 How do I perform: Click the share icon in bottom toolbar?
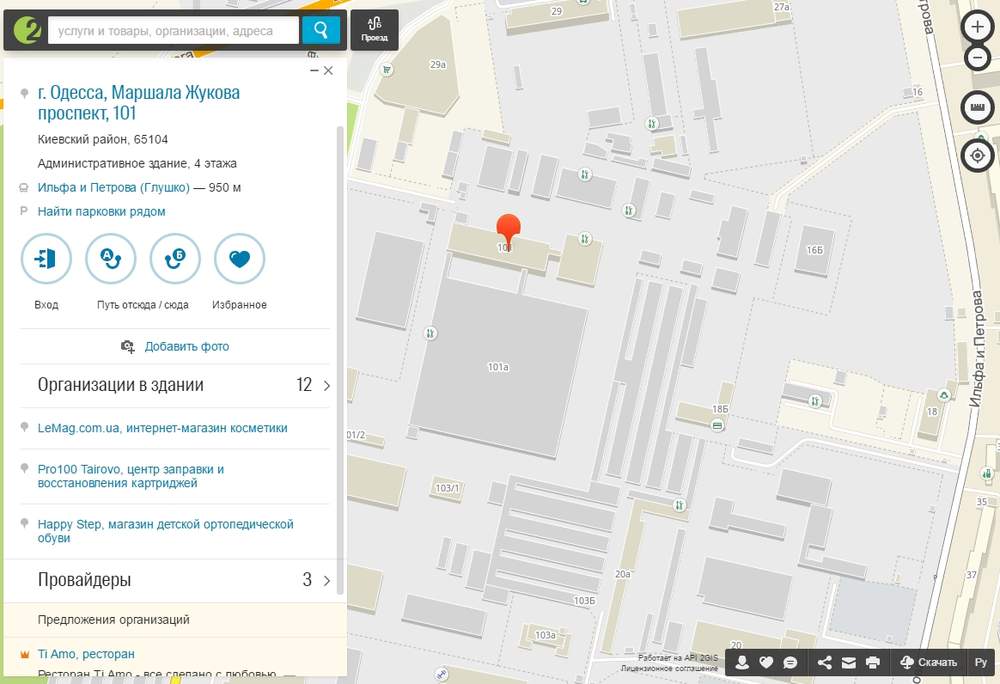(825, 662)
